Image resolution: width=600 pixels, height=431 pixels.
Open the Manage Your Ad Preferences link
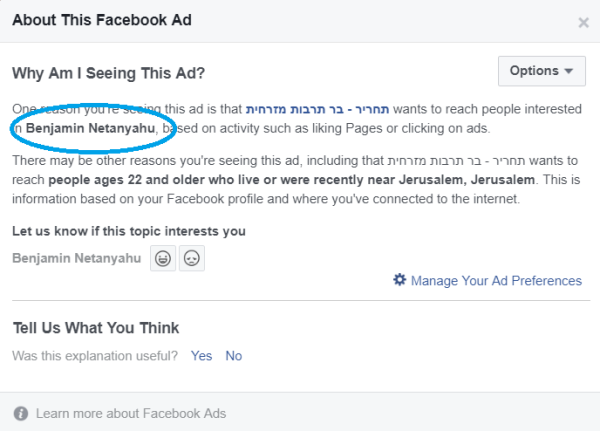(496, 281)
